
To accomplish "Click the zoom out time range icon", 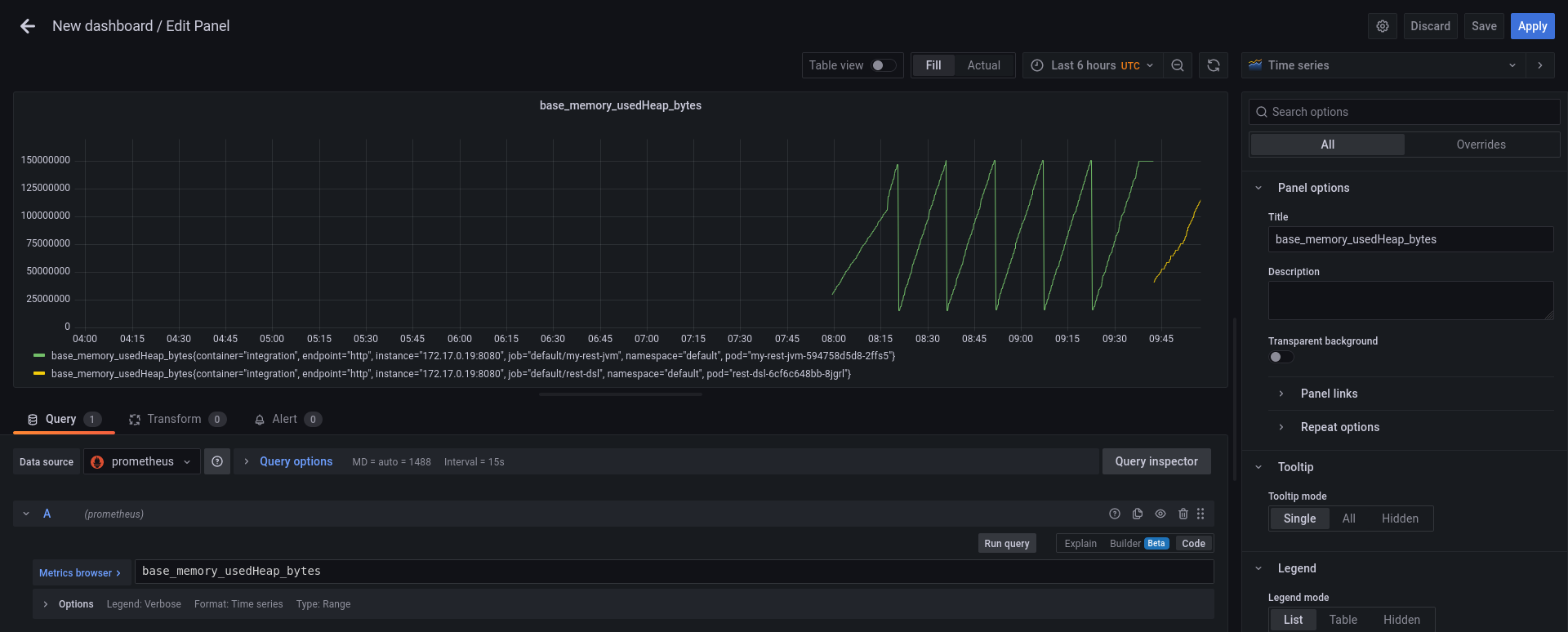I will 1177,65.
